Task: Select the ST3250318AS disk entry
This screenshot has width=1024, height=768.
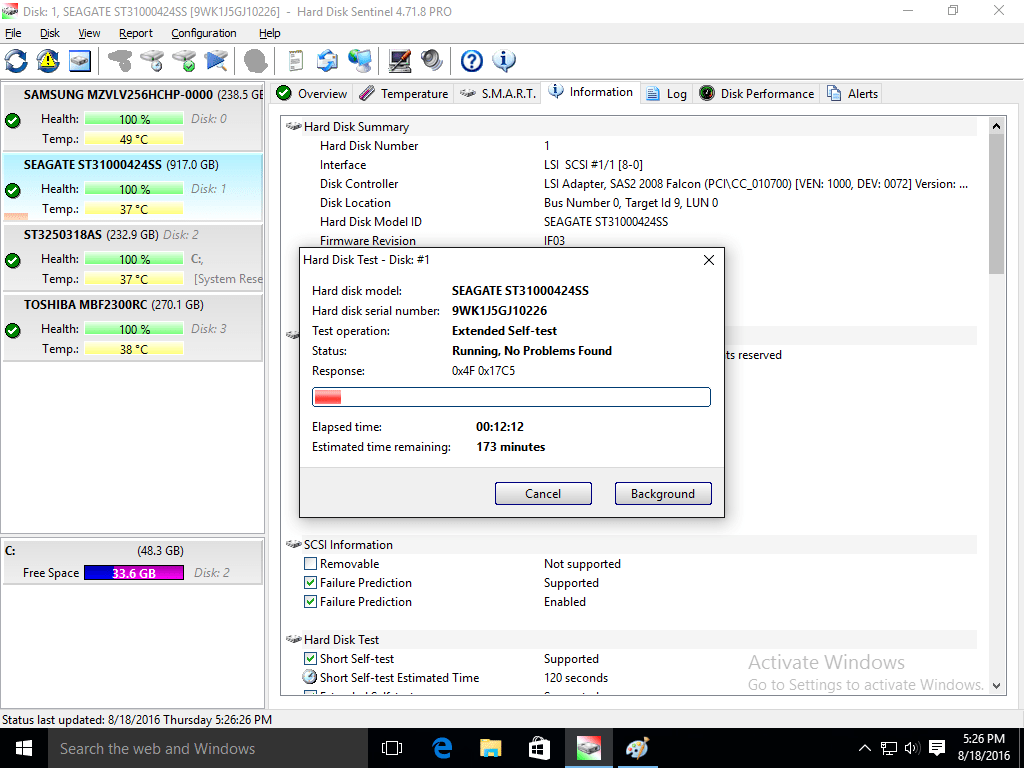Action: tap(133, 257)
